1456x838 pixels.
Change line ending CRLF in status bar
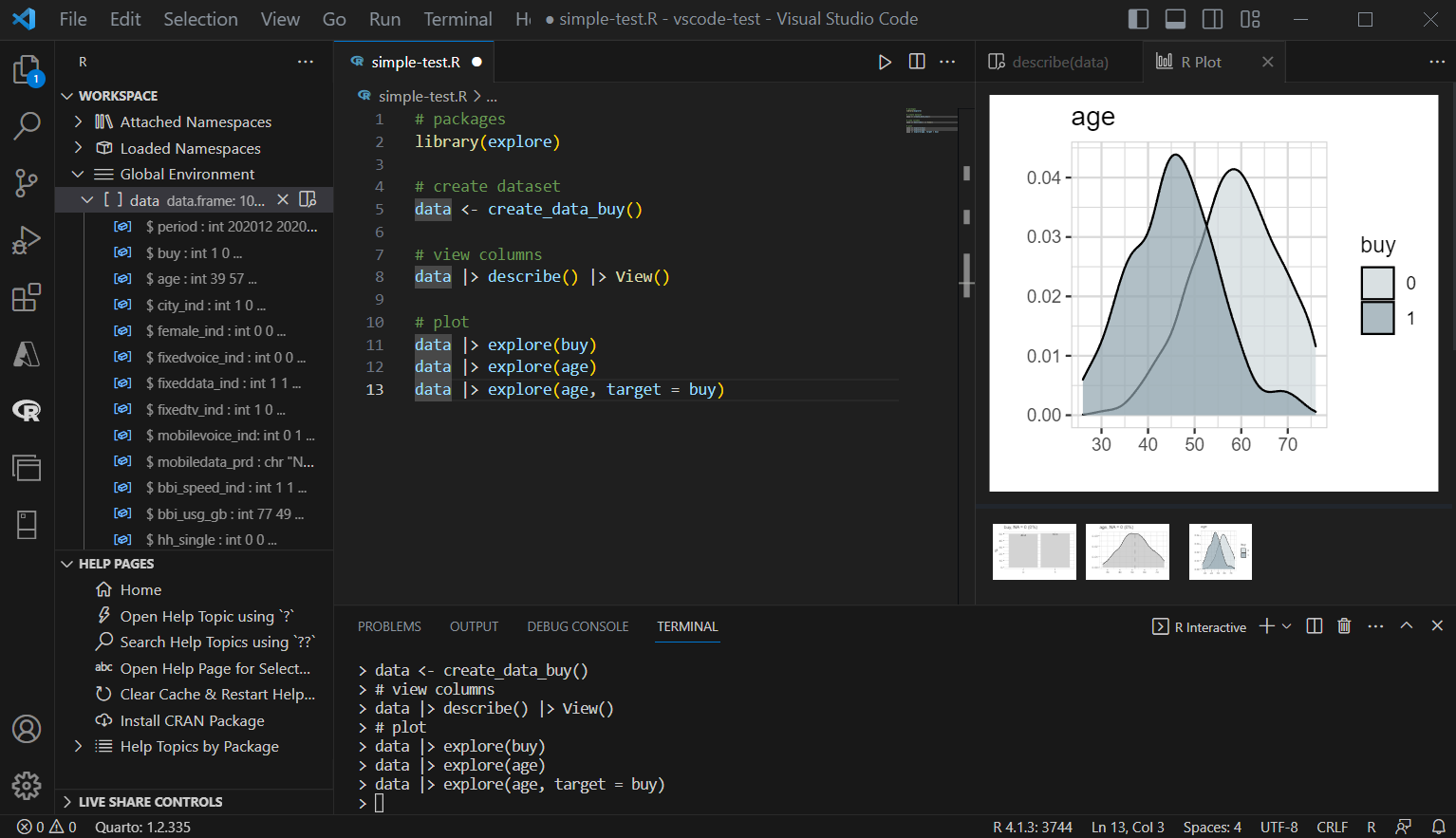1332,827
